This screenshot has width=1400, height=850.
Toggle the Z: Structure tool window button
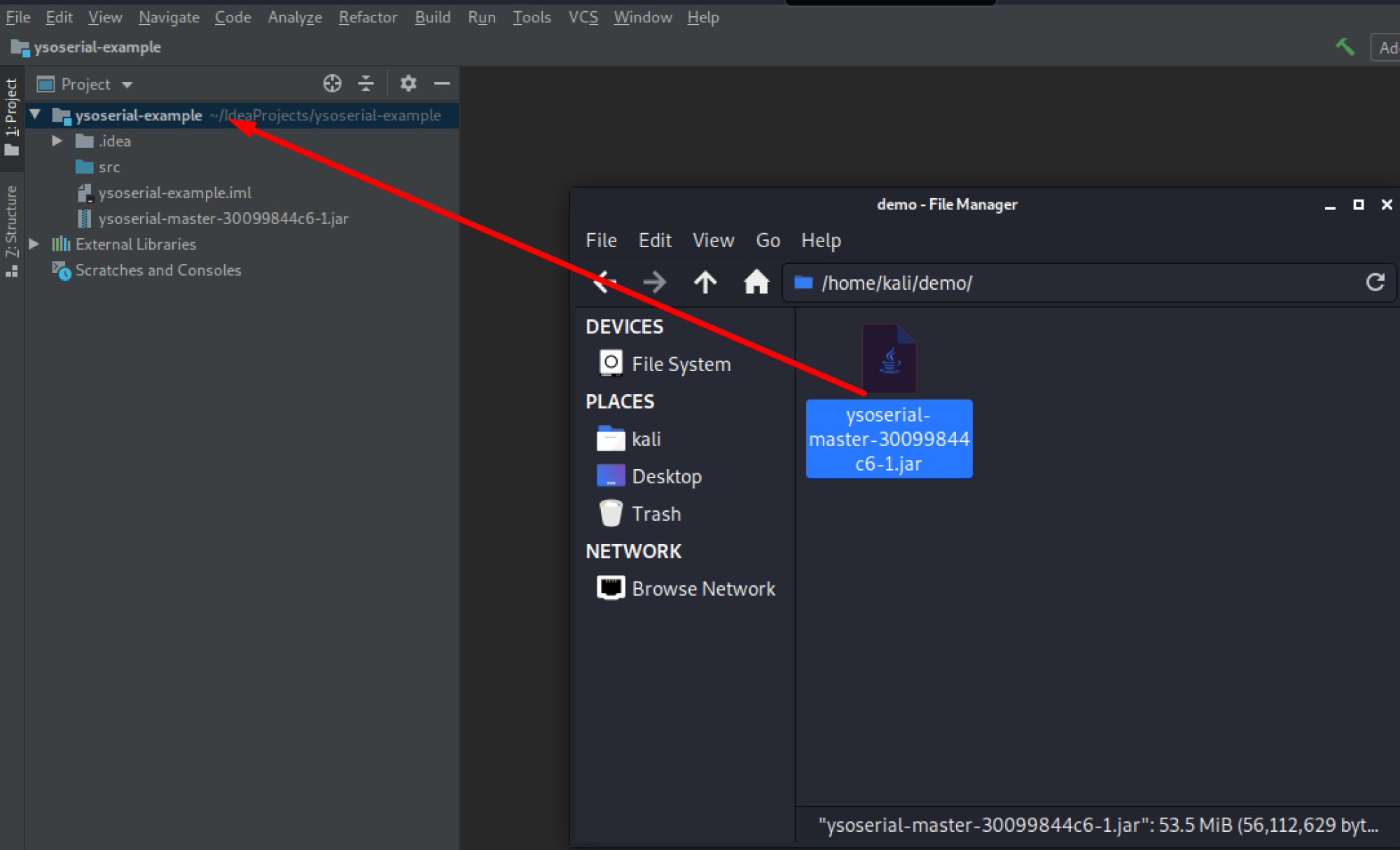tap(11, 217)
